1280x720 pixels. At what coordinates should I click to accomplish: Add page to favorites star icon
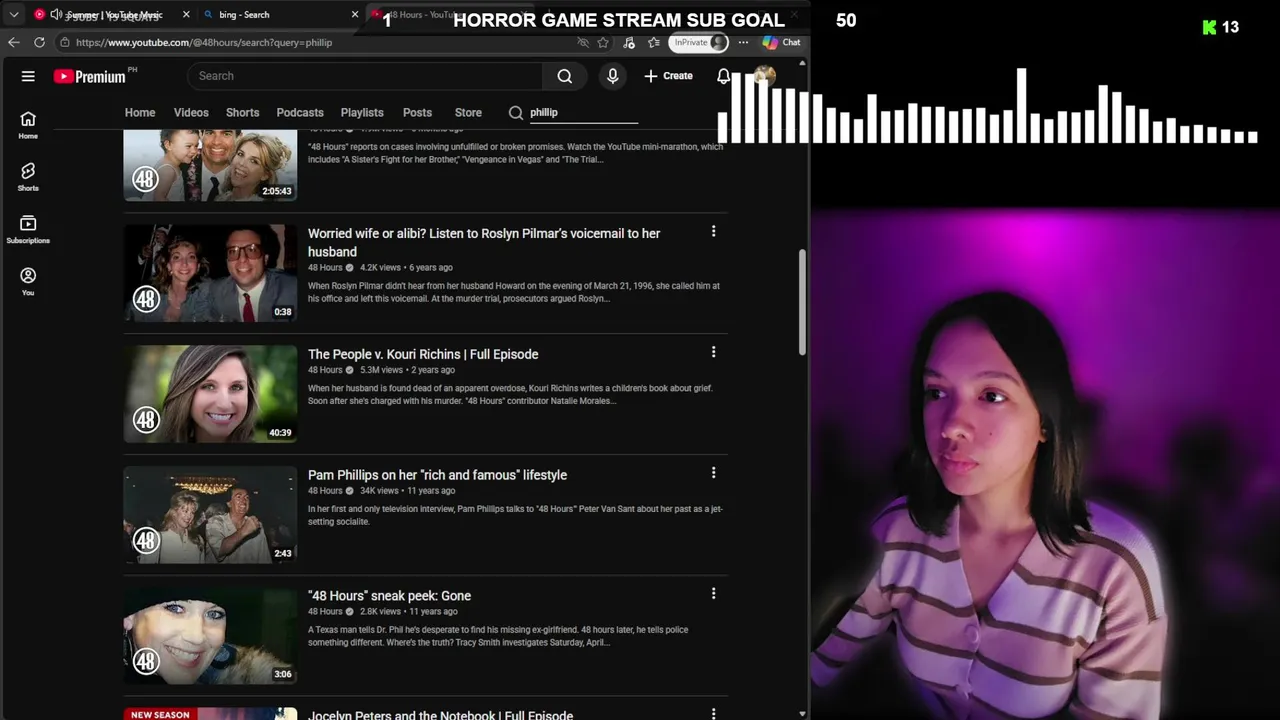coord(603,42)
